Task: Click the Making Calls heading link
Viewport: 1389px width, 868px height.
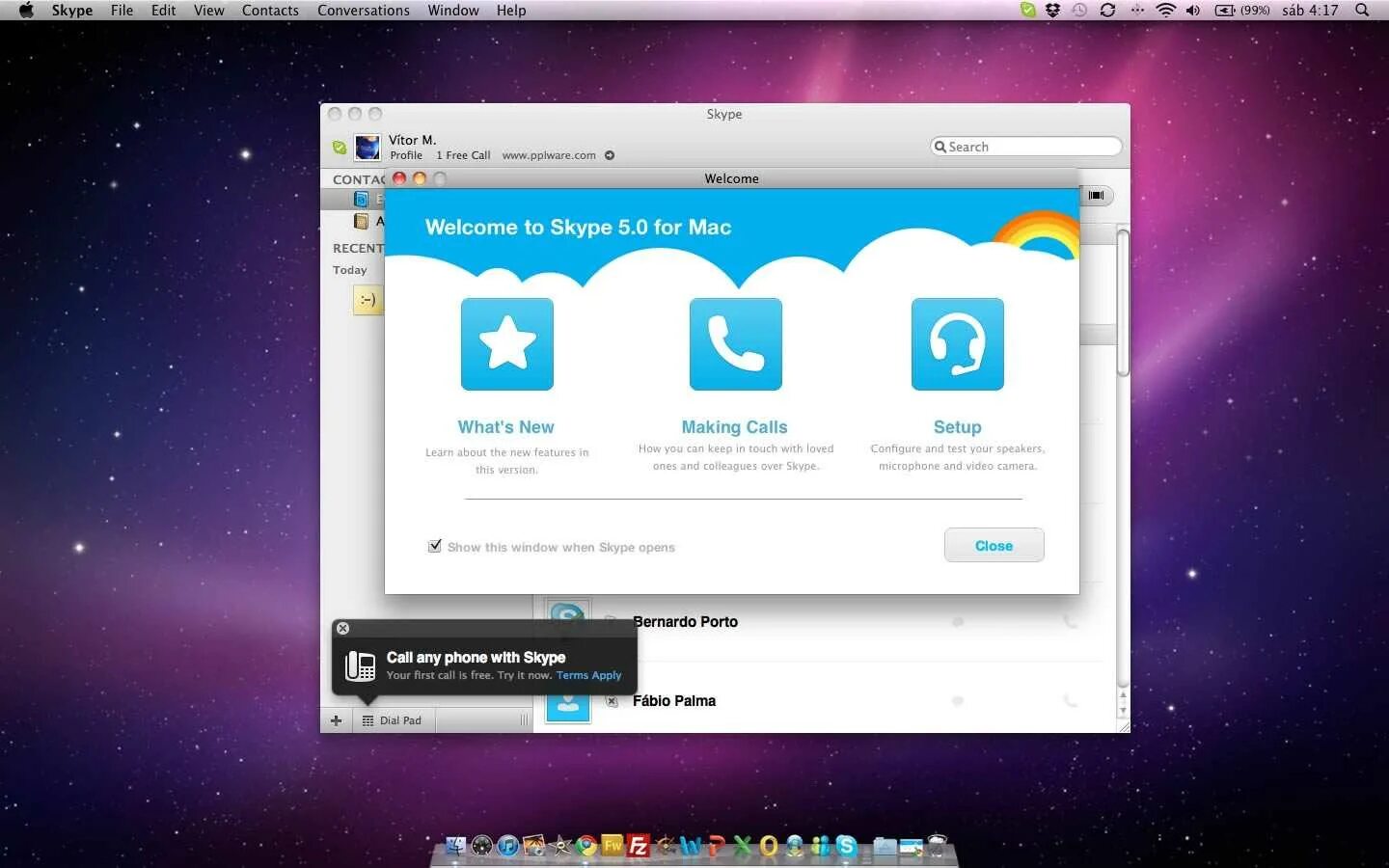Action: [734, 427]
